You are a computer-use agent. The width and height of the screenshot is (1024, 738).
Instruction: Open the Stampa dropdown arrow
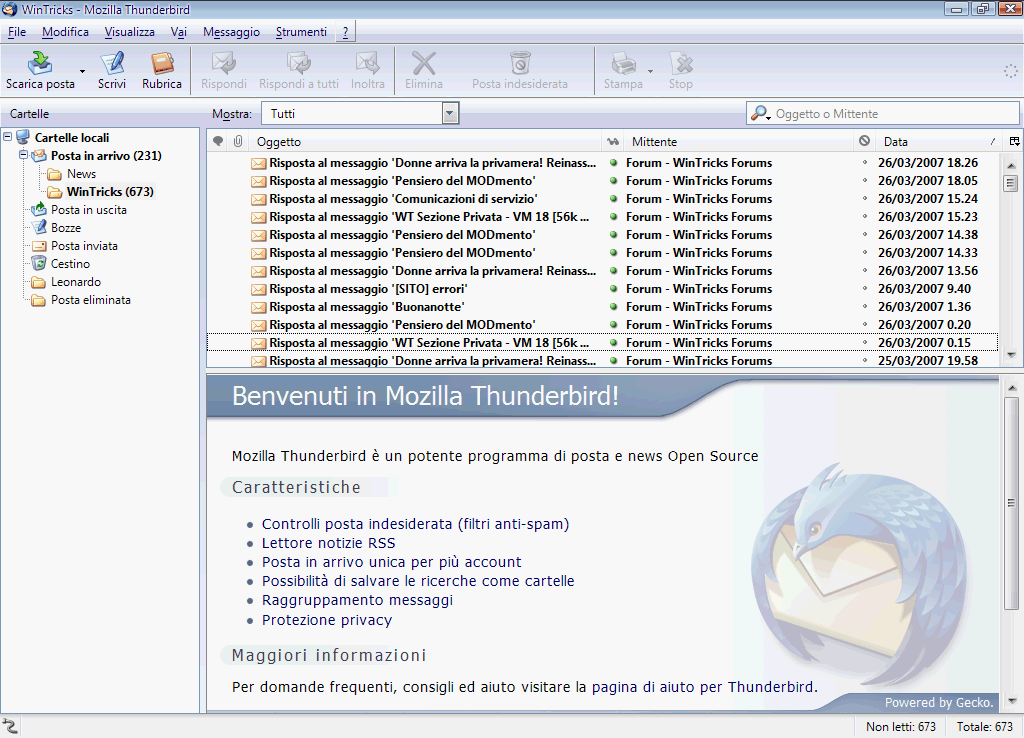(x=650, y=71)
